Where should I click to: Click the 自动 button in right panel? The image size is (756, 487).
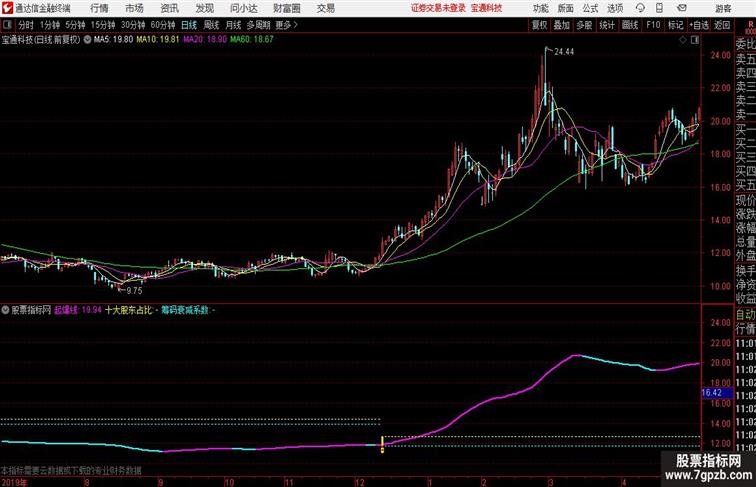[745, 315]
